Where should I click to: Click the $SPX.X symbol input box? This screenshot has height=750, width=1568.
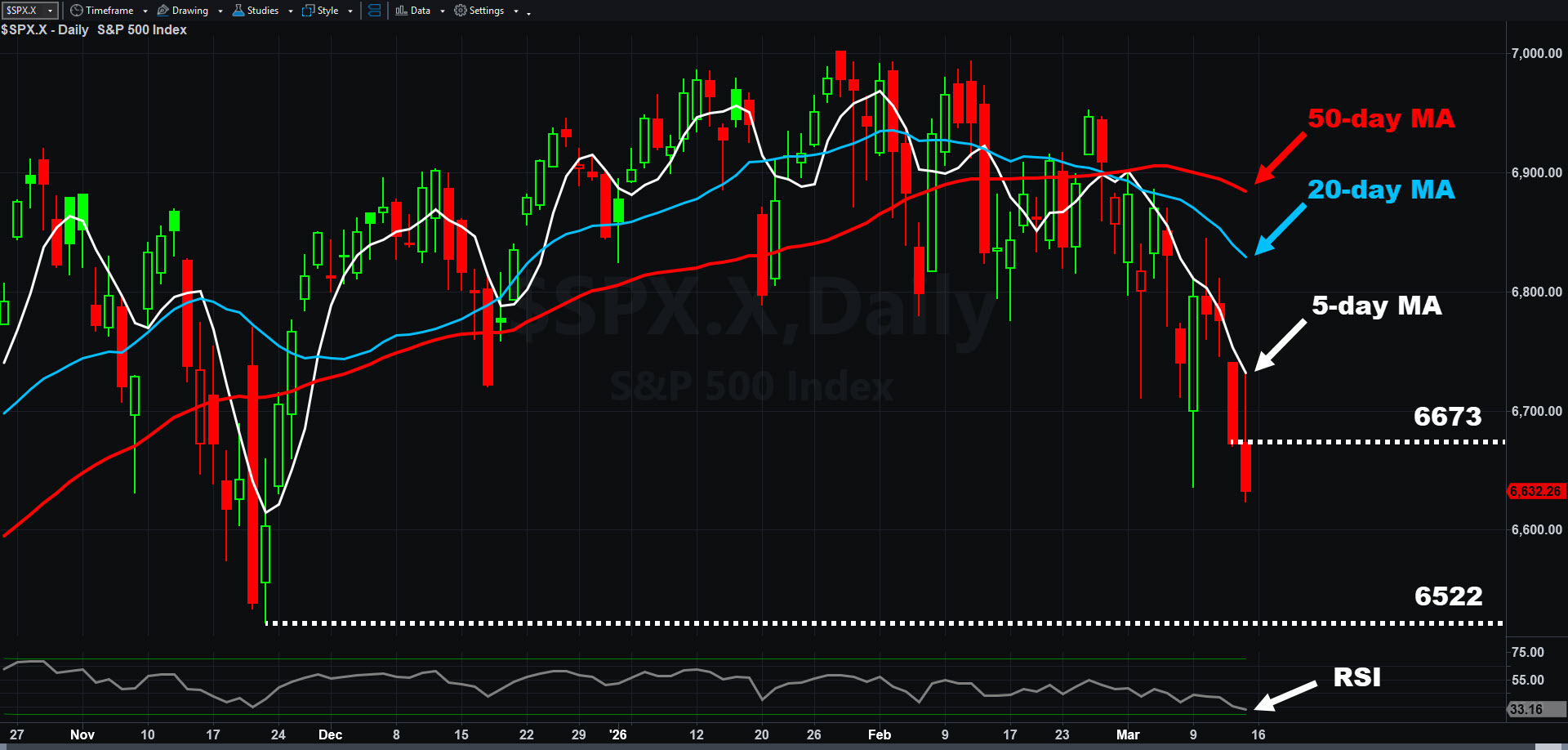[23, 11]
